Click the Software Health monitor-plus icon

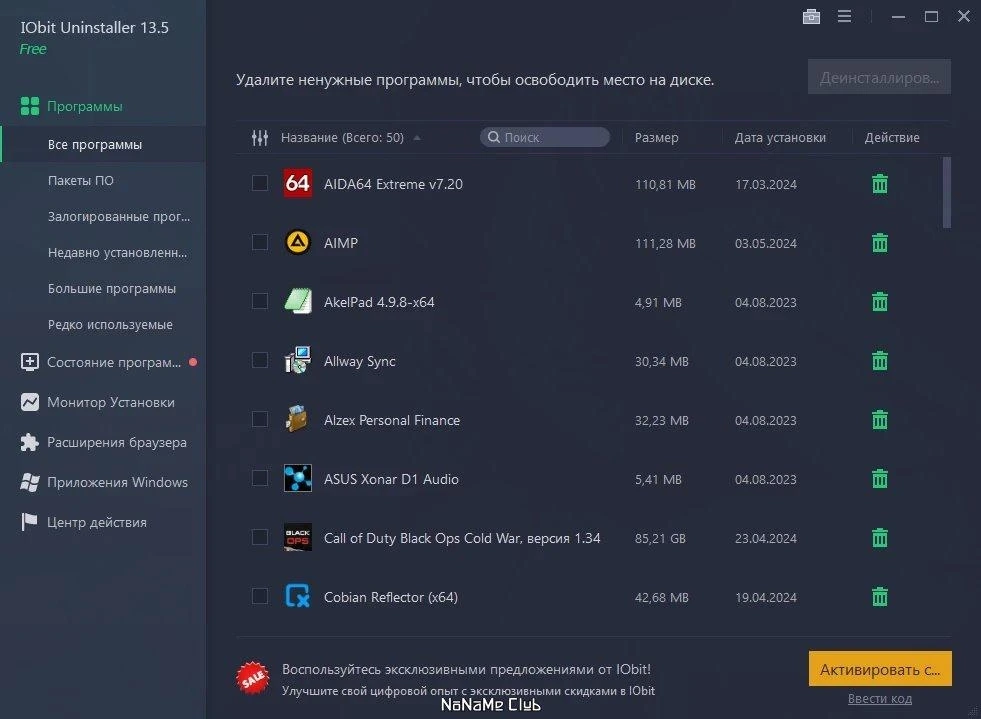point(29,362)
